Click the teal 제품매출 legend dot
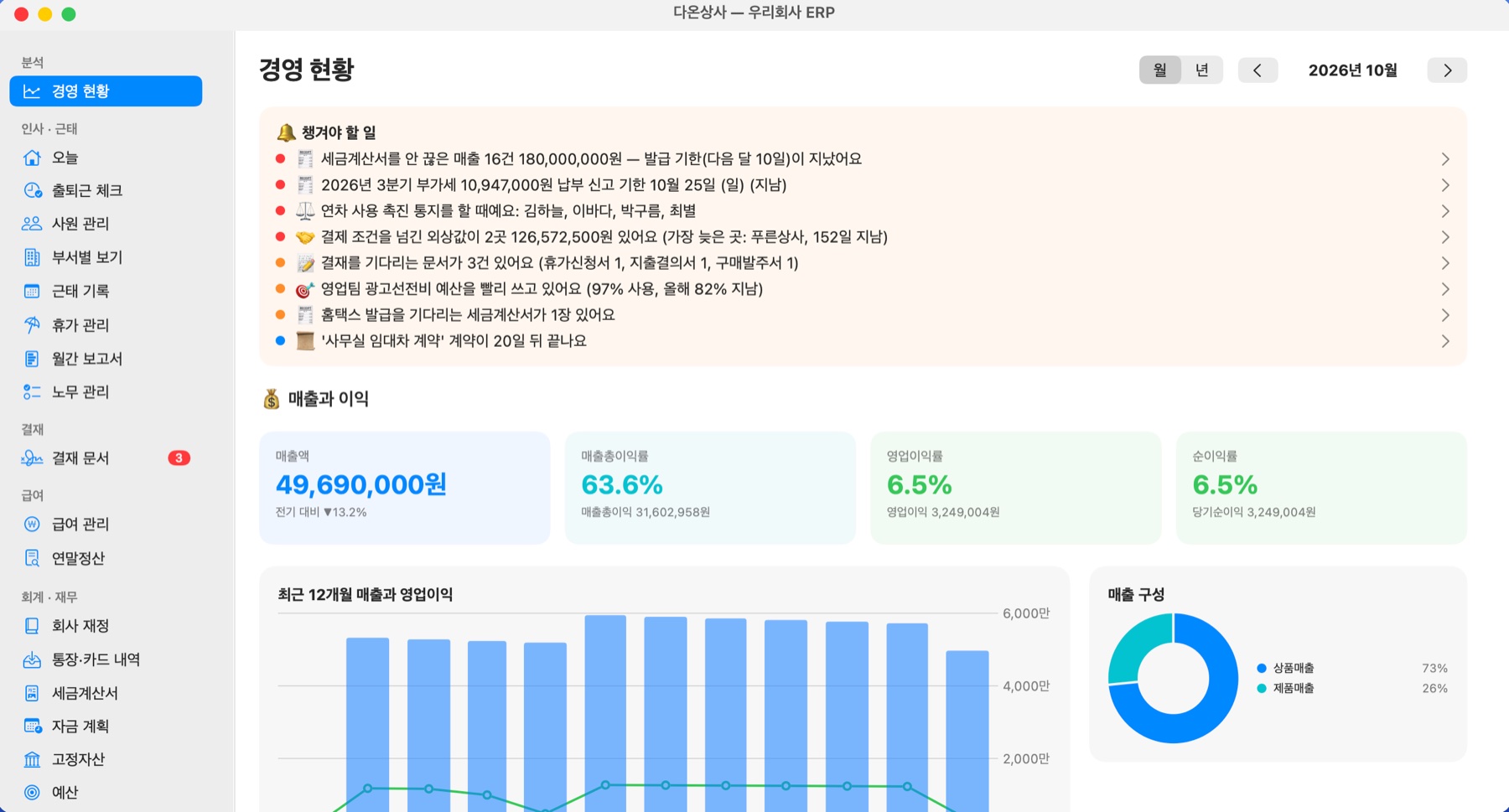The image size is (1509, 812). 1262,689
